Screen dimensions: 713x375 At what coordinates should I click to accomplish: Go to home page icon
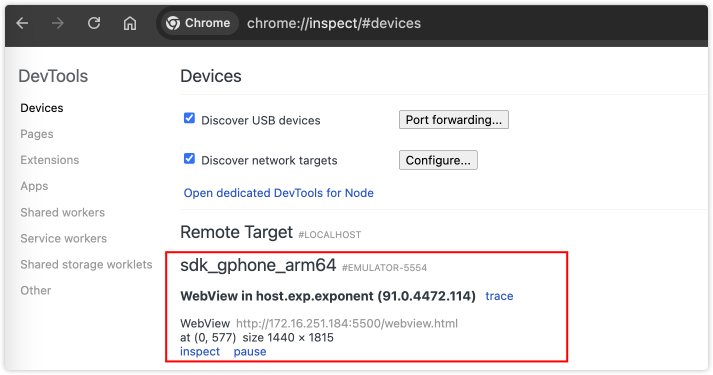[130, 23]
